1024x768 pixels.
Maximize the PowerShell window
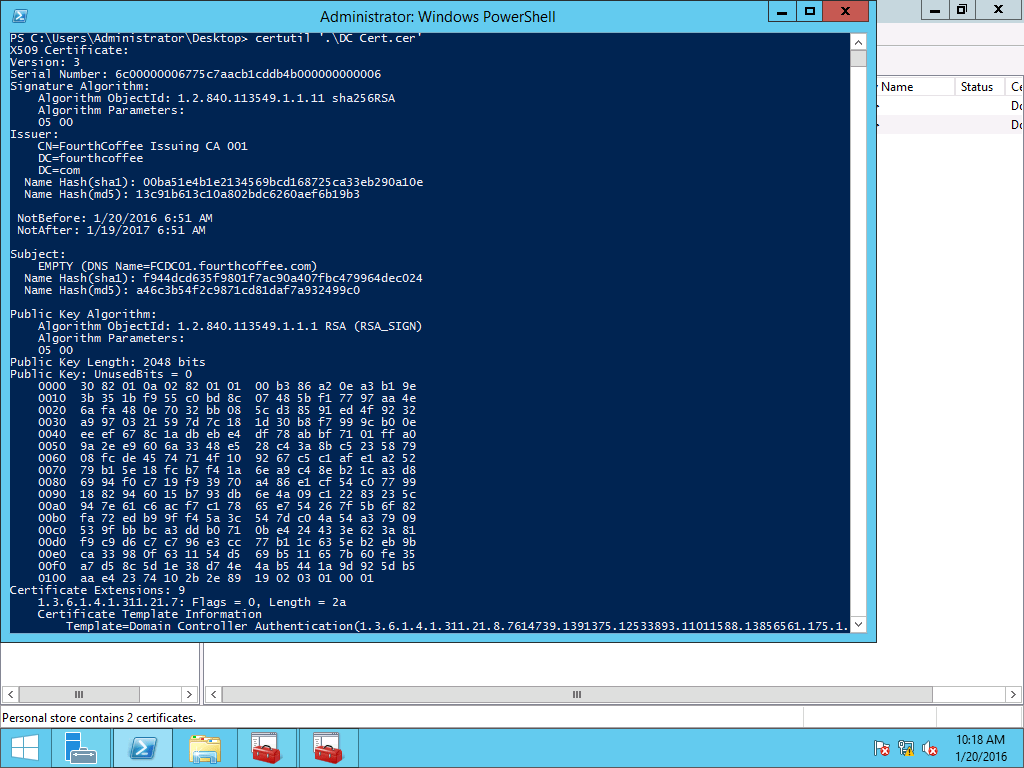click(x=810, y=11)
